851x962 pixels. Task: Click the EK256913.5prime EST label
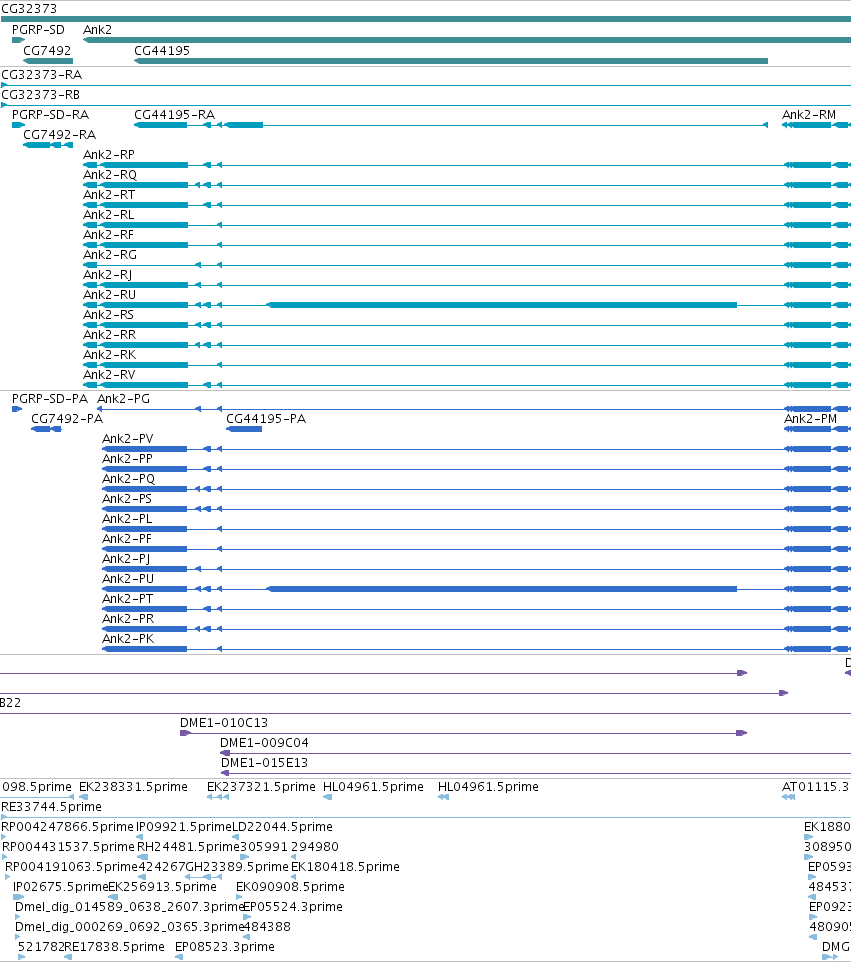(x=163, y=887)
